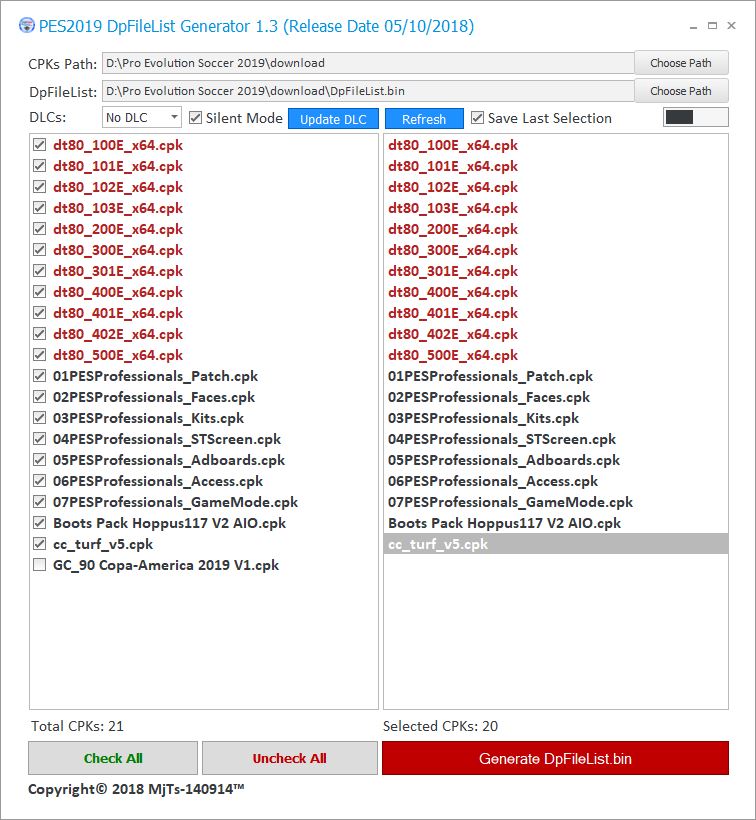Image resolution: width=756 pixels, height=820 pixels.
Task: Uncheck 06PESProfessionals_Access.cpk checkbox
Action: click(x=39, y=481)
